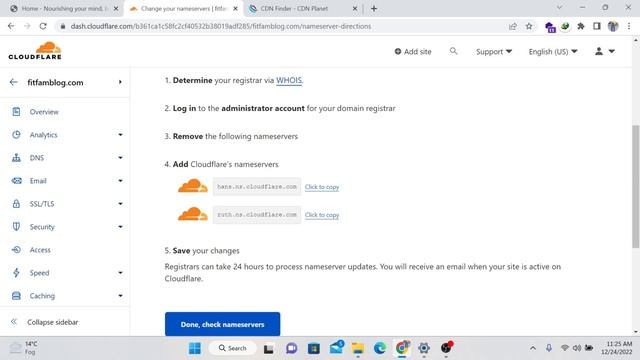Click the Collapse sidebar double-chevron icon
Image resolution: width=640 pixels, height=360 pixels.
[14, 322]
